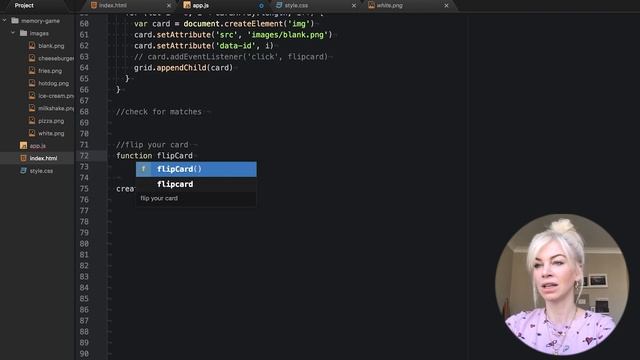
Task: Click the function type icon beside flipCard()
Action: click(143, 169)
